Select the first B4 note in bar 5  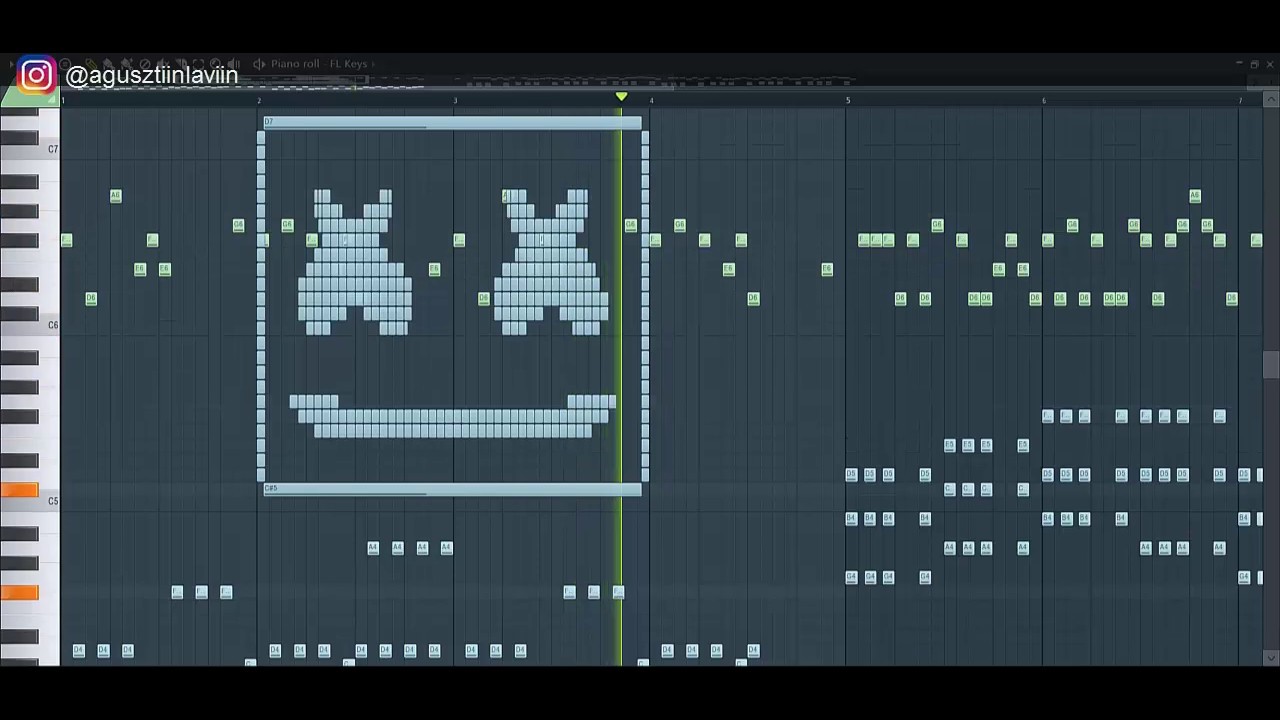(x=851, y=518)
